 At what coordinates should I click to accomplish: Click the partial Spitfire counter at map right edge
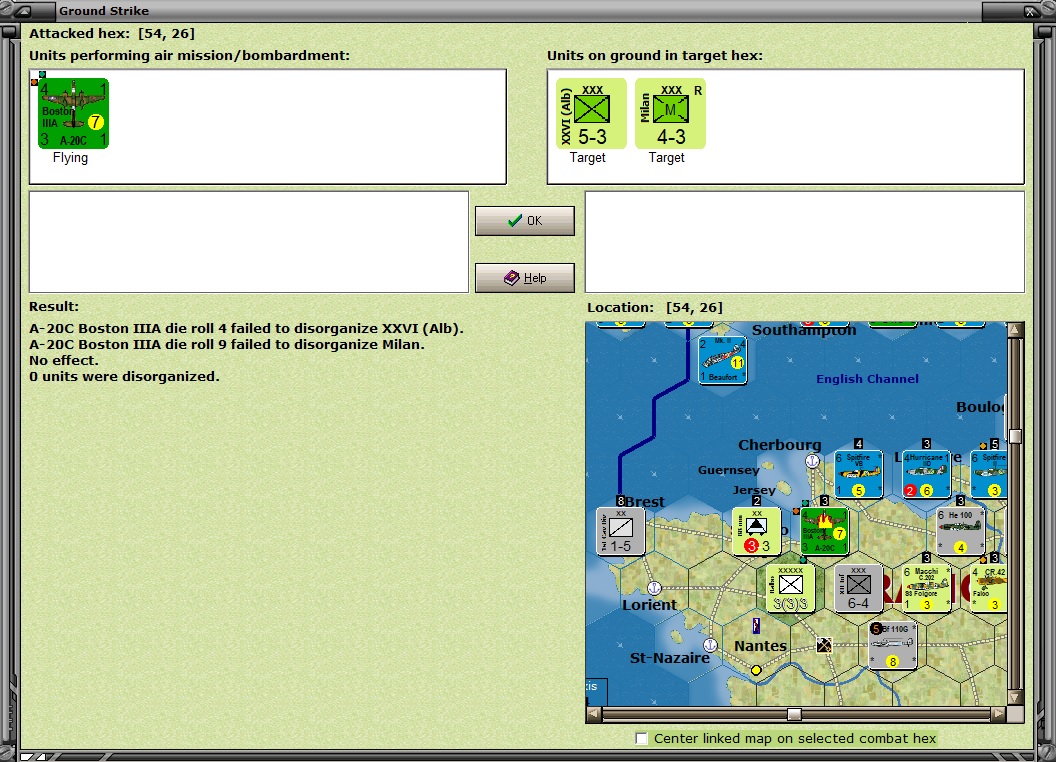click(x=989, y=475)
